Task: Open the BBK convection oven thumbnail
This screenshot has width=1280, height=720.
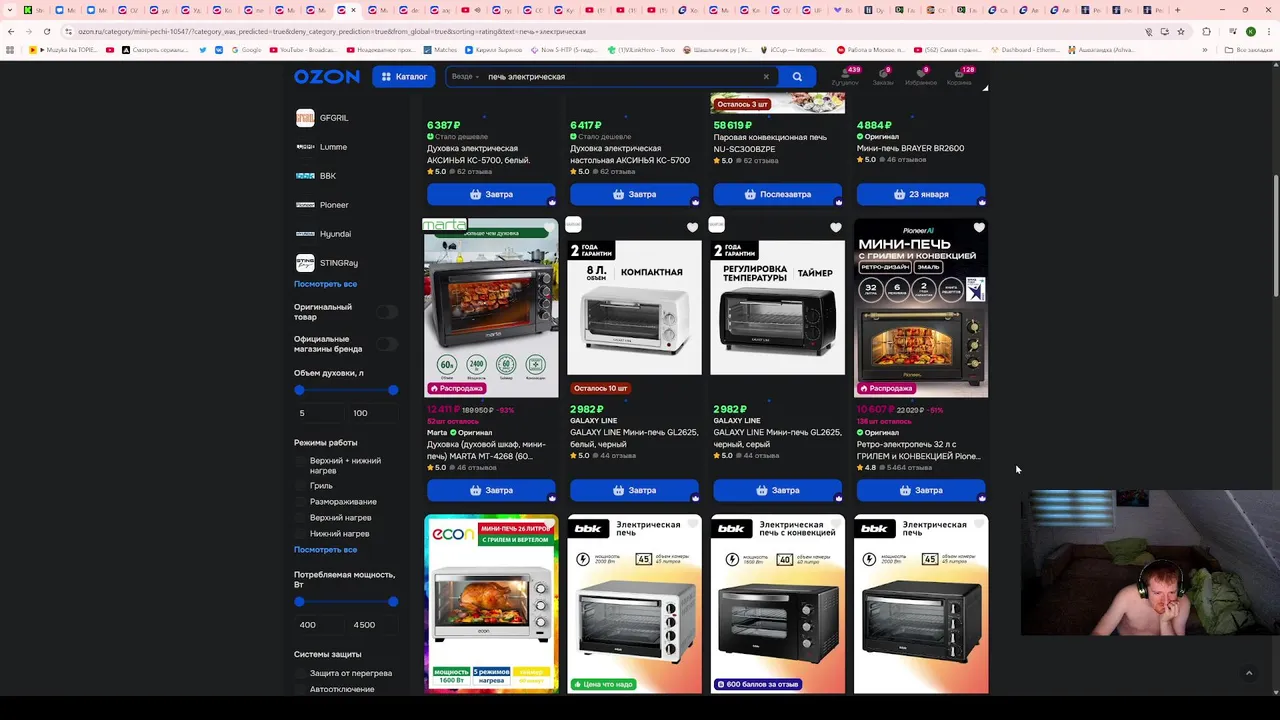Action: pos(777,604)
